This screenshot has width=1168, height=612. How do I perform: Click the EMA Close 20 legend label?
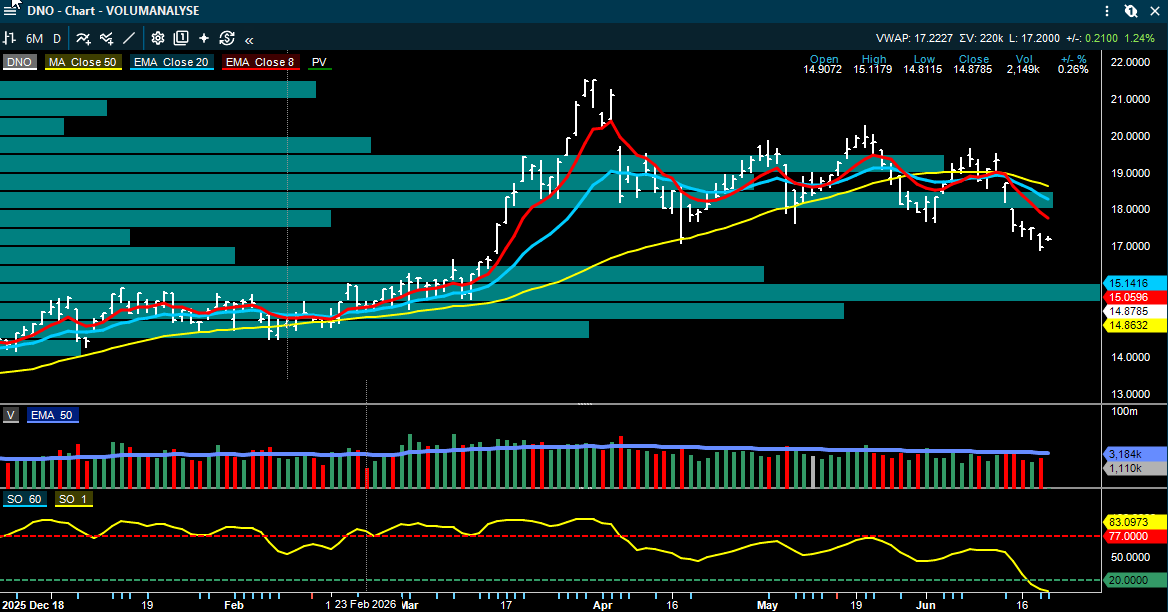(171, 63)
